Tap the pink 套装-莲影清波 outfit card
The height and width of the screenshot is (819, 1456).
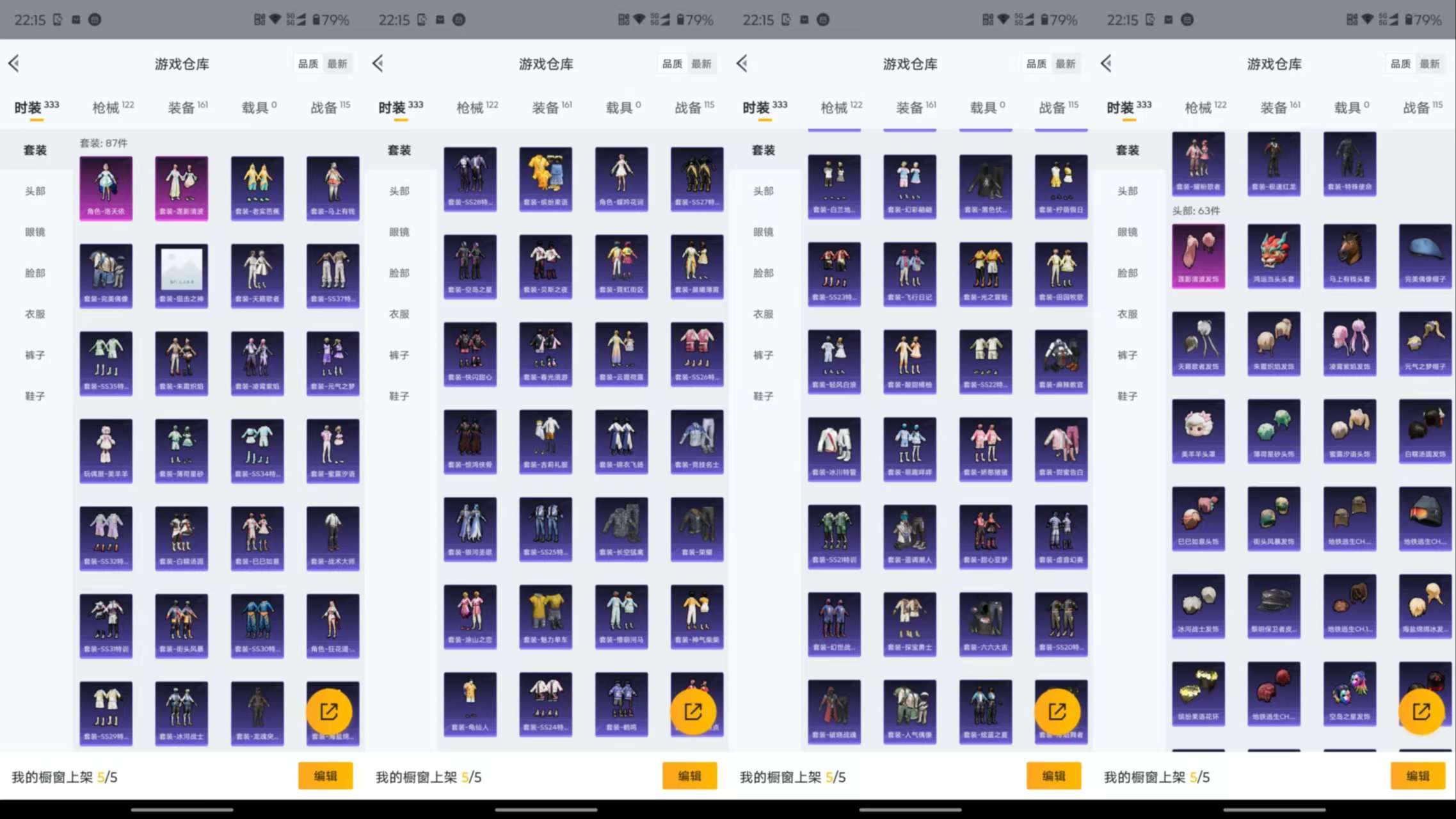click(x=181, y=187)
